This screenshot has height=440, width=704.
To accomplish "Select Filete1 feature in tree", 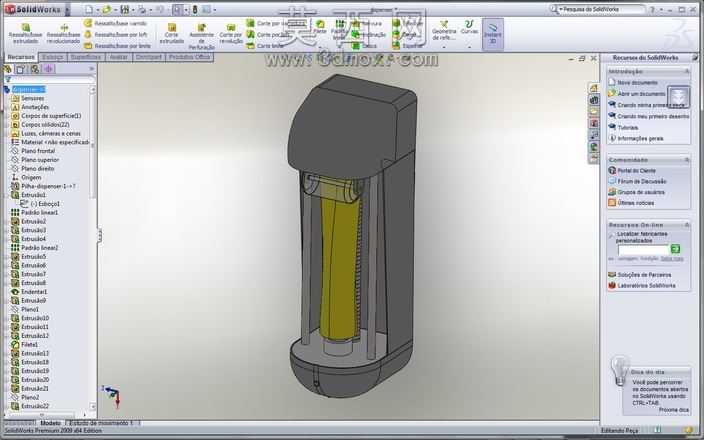I will (30, 344).
